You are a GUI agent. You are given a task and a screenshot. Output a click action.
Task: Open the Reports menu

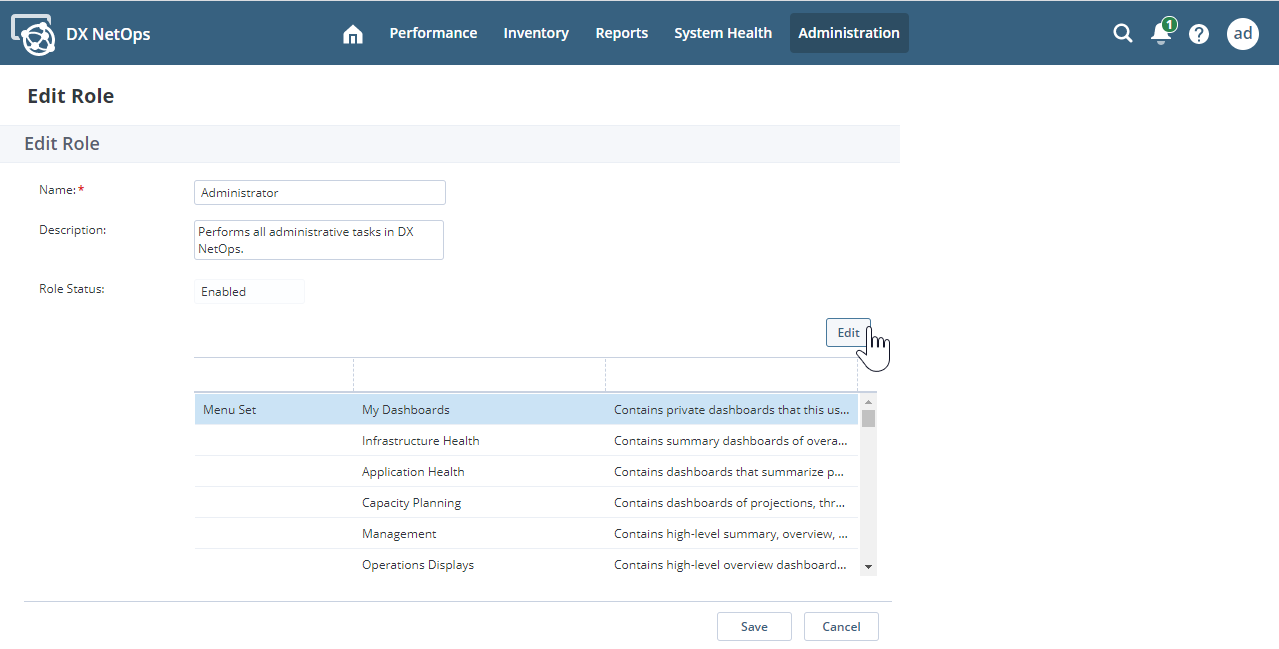click(621, 33)
